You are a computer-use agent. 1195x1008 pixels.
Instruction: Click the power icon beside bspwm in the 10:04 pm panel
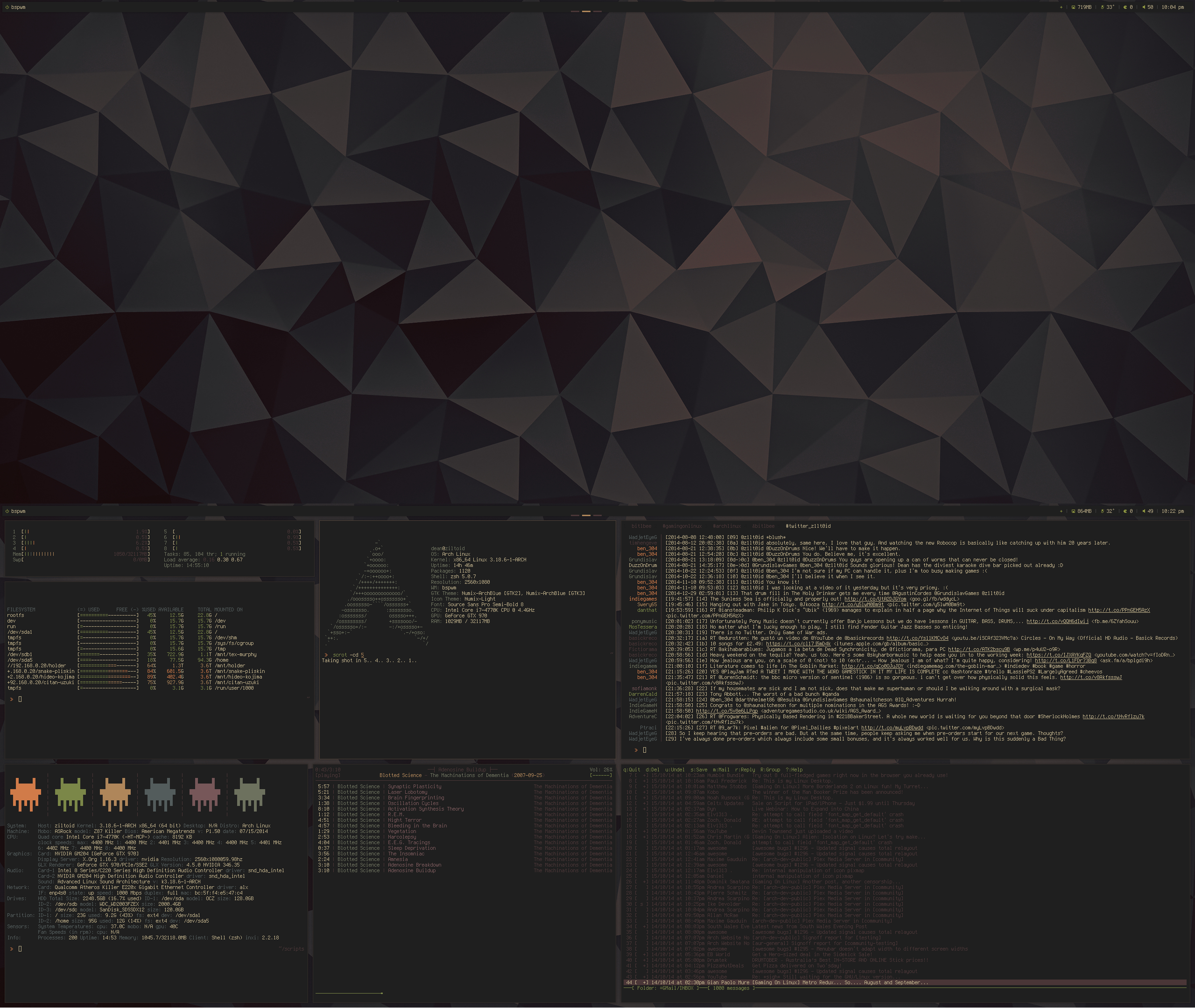pyautogui.click(x=7, y=7)
